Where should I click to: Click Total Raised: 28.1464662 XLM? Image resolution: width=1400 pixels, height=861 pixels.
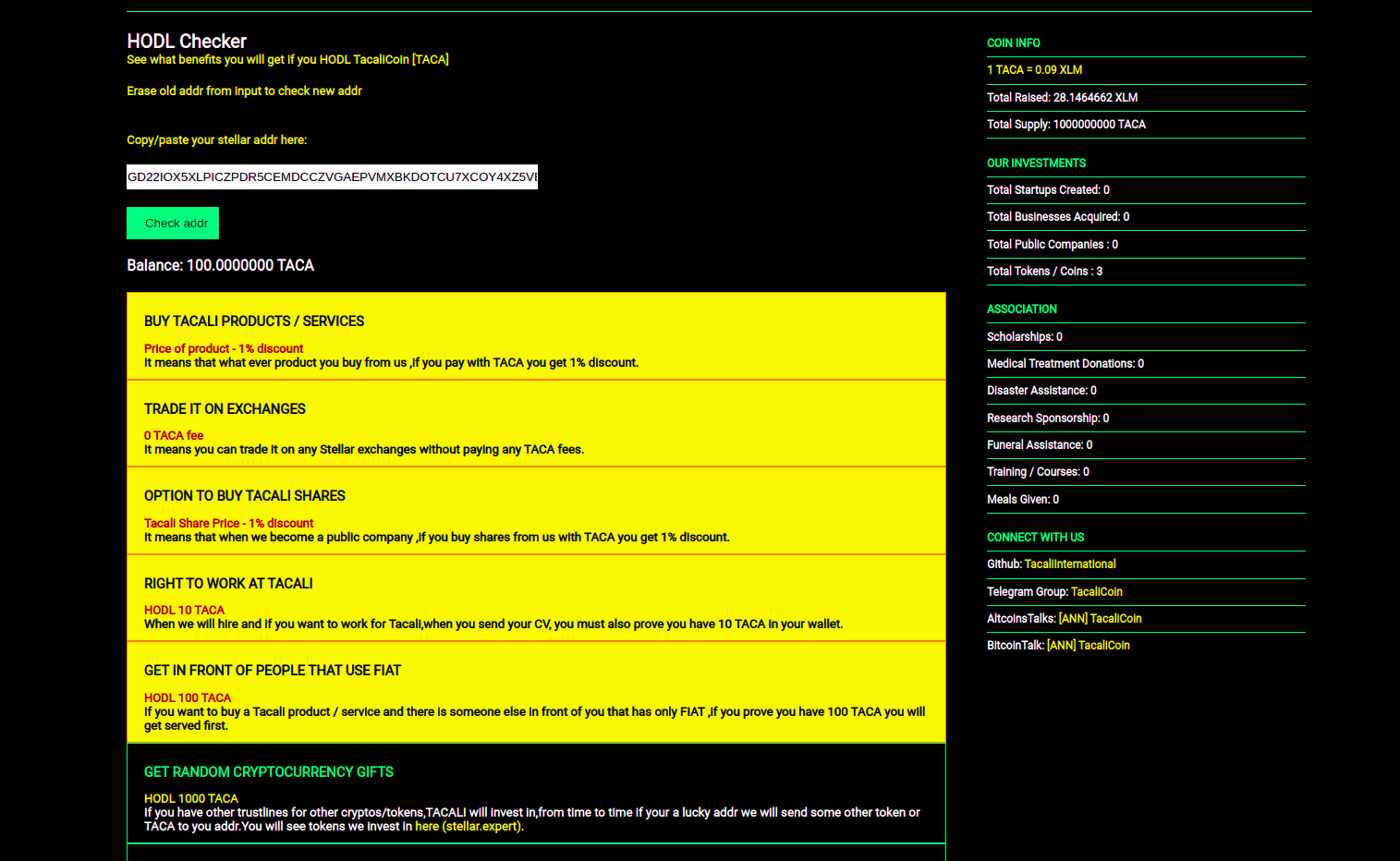[1062, 97]
